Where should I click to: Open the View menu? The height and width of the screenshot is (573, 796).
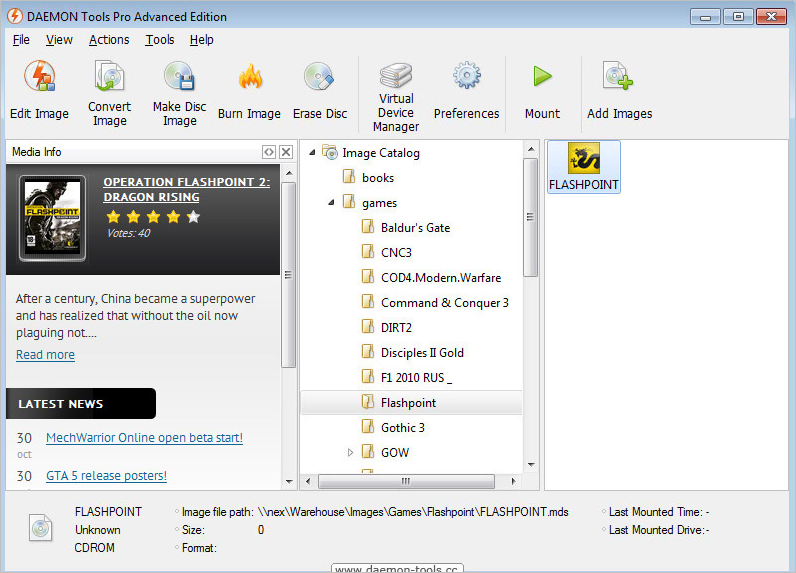pos(59,40)
